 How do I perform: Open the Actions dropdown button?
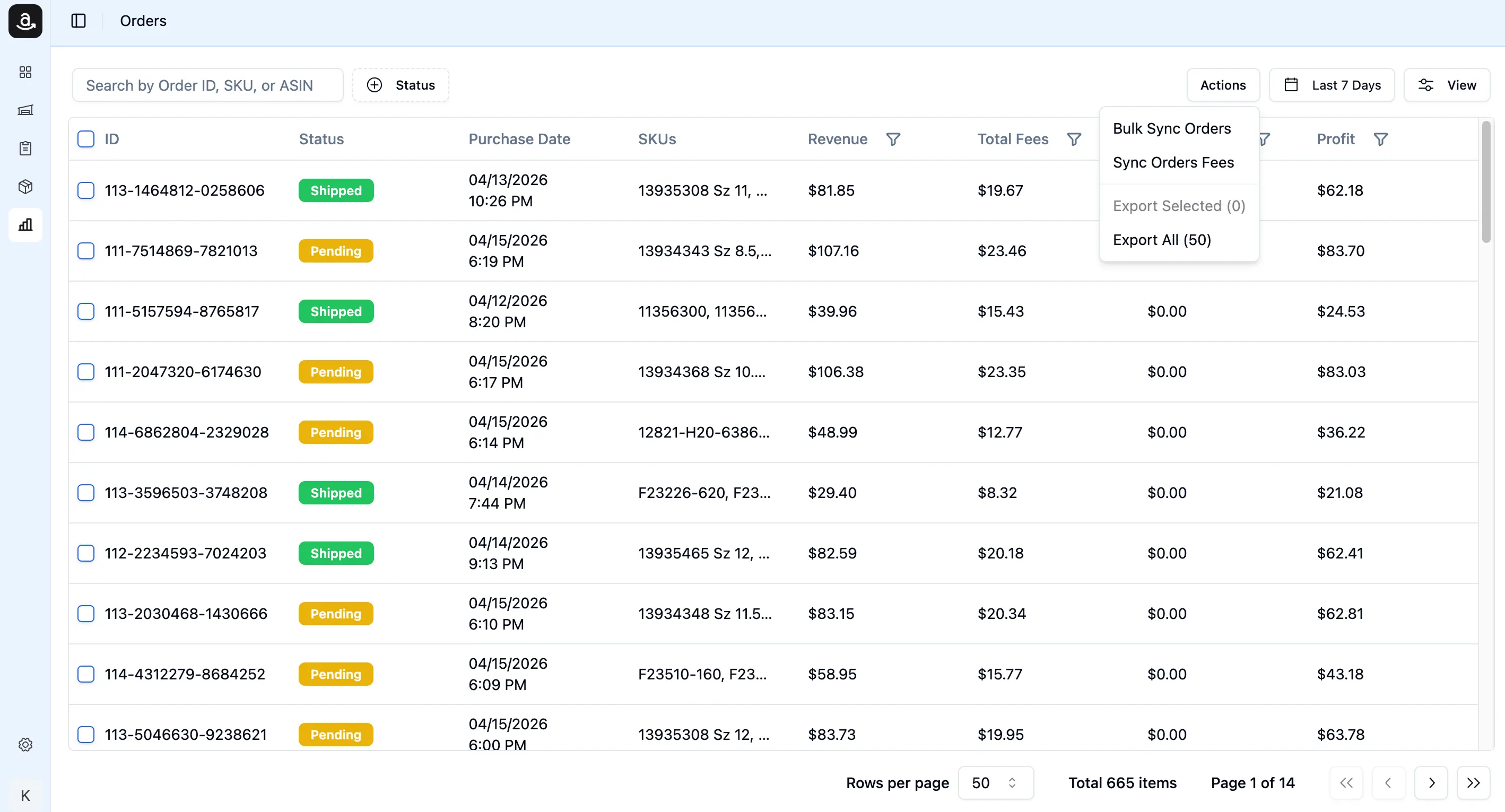tap(1223, 85)
